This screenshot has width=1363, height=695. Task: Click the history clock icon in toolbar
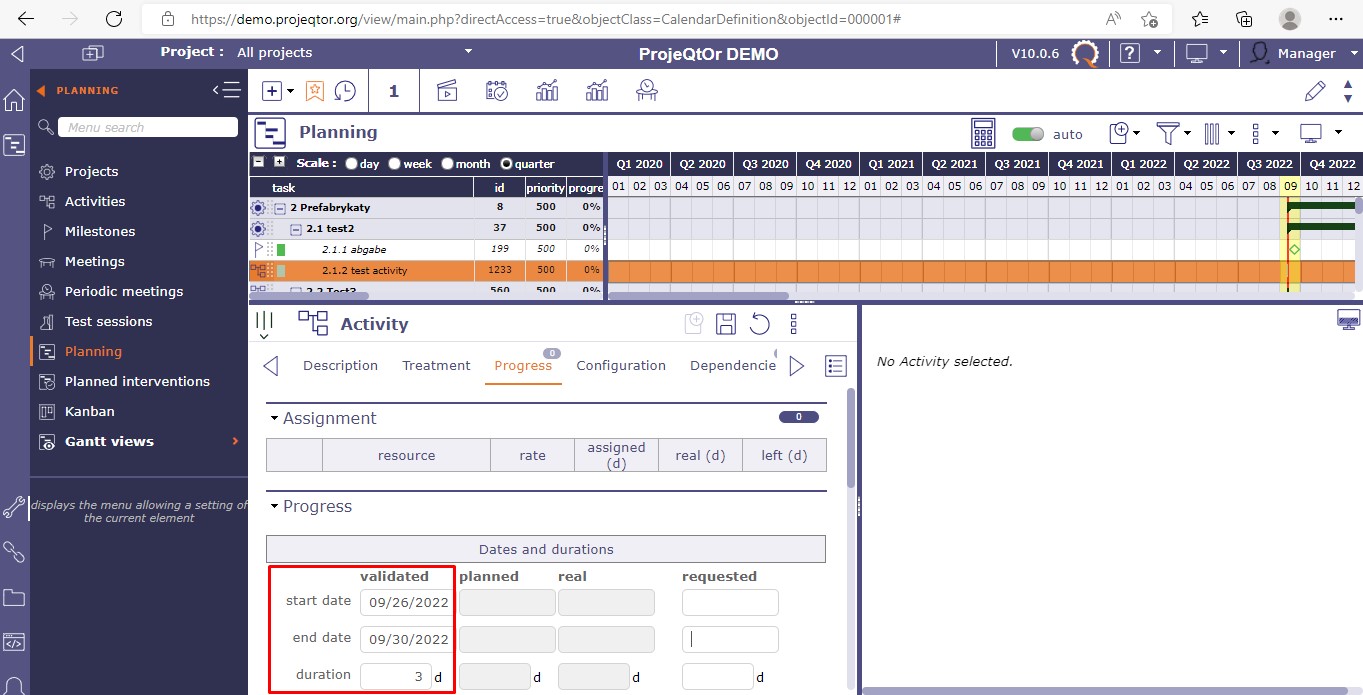(x=345, y=91)
